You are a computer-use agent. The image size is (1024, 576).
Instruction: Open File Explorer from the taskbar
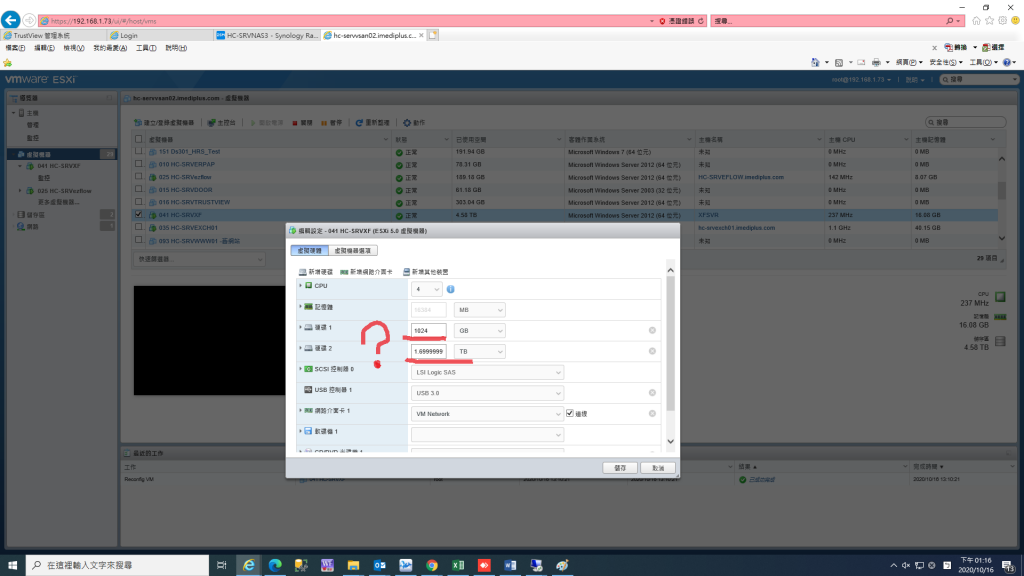(353, 565)
